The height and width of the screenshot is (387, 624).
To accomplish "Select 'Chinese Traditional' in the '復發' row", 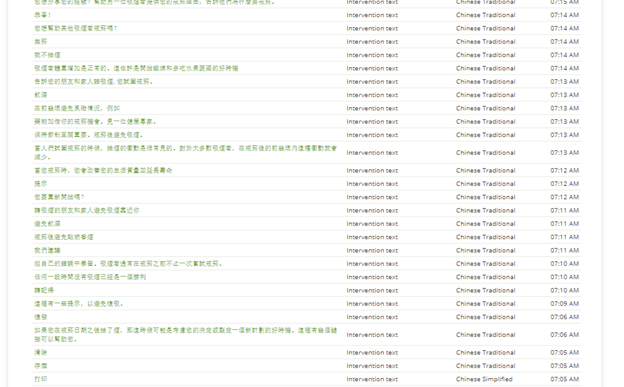I will (x=486, y=317).
